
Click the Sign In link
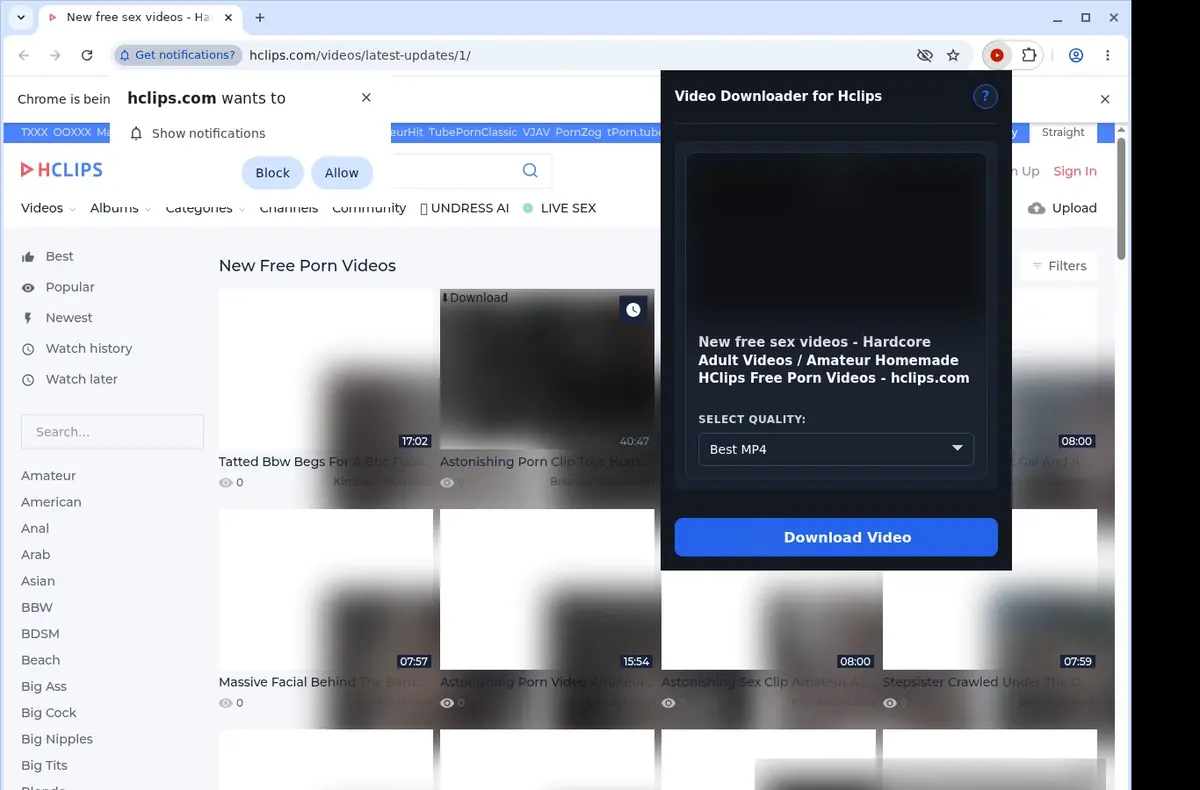[x=1075, y=171]
